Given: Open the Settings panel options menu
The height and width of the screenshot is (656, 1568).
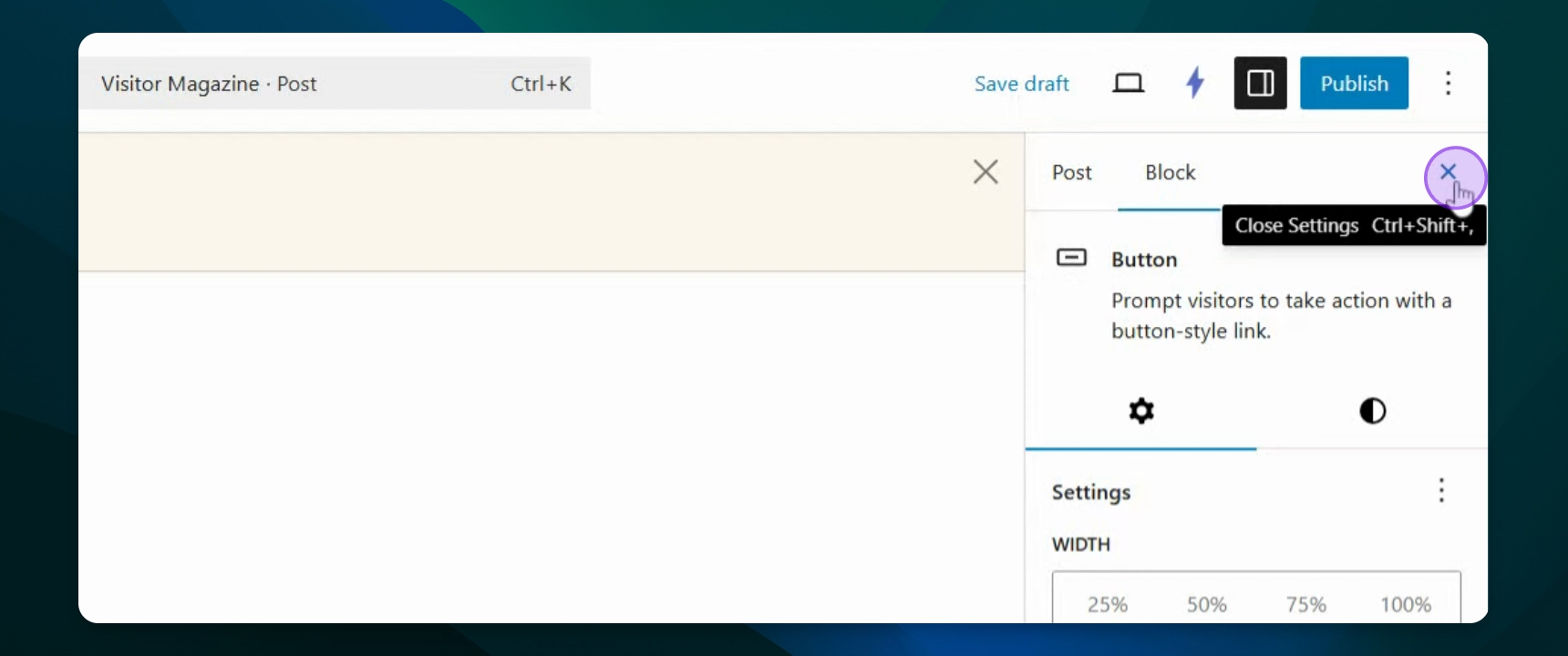Looking at the screenshot, I should pyautogui.click(x=1441, y=491).
